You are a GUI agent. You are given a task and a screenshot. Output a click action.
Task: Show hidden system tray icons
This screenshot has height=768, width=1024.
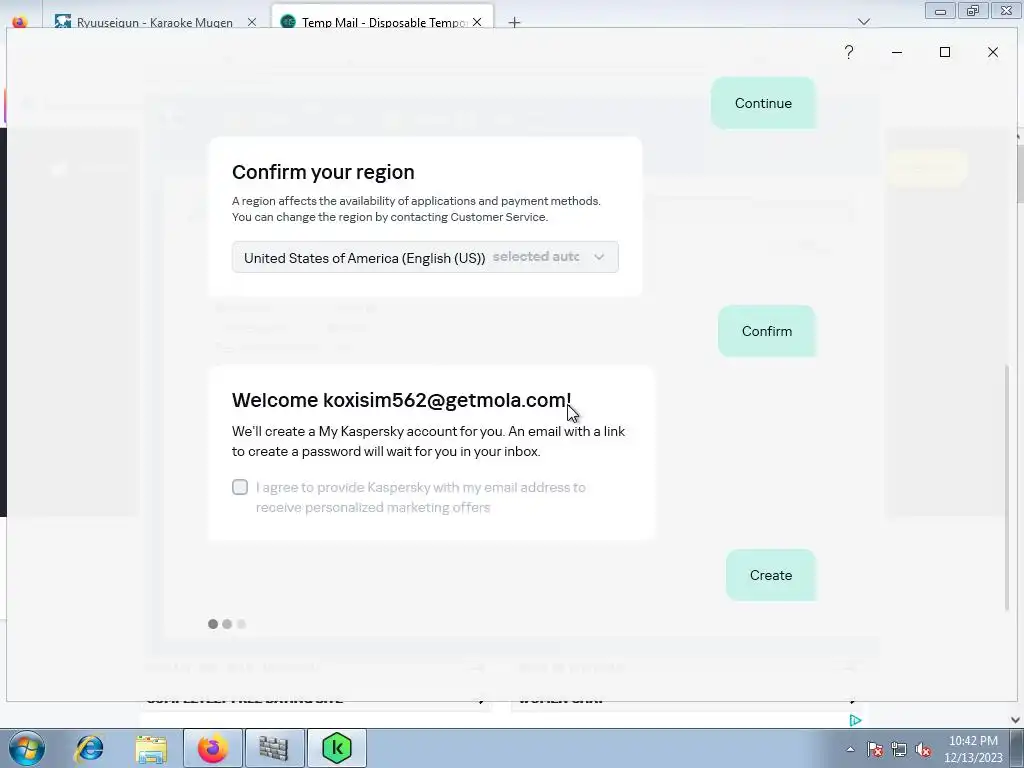[x=850, y=749]
